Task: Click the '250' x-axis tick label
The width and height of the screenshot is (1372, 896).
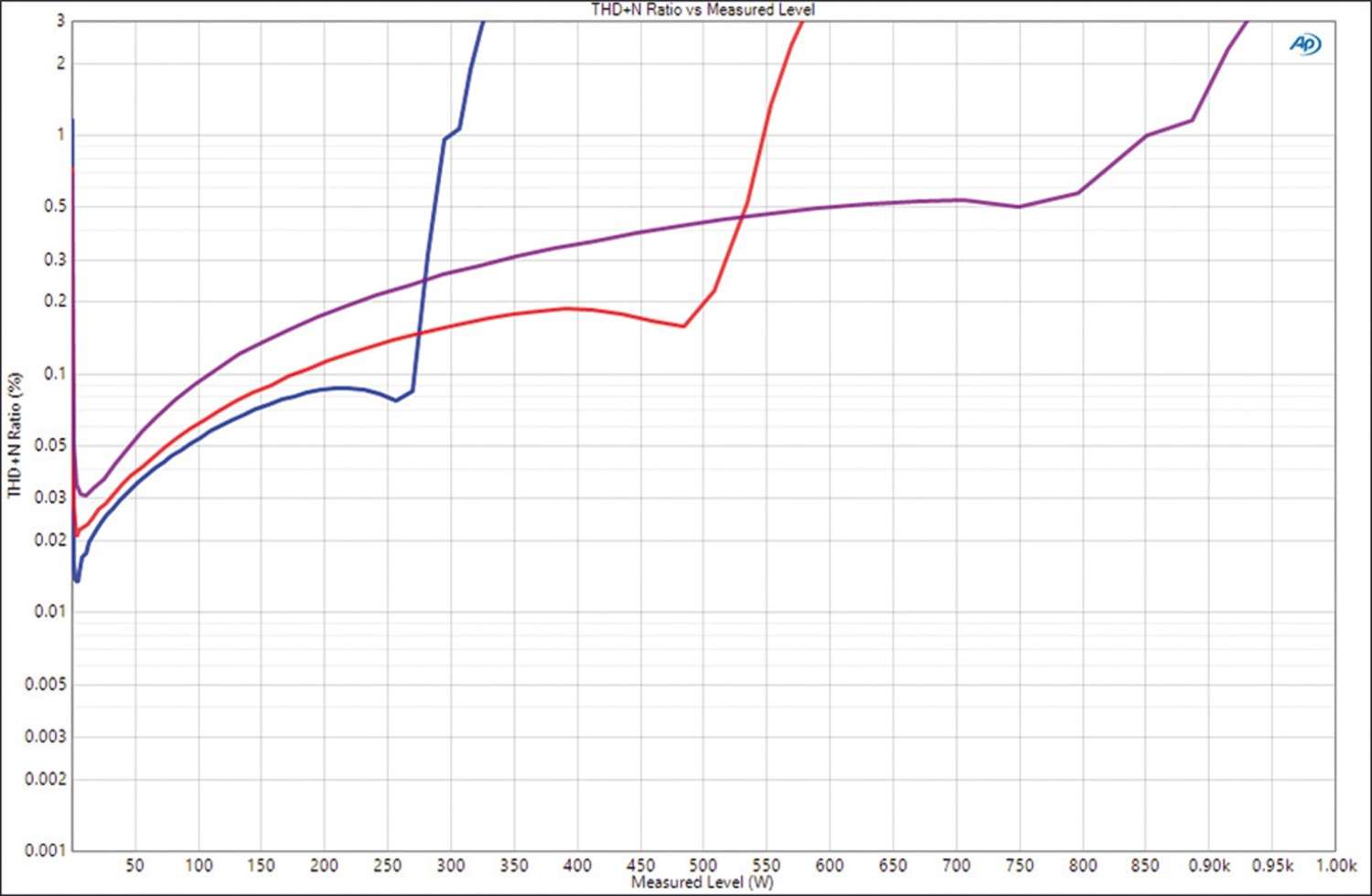Action: coord(387,865)
